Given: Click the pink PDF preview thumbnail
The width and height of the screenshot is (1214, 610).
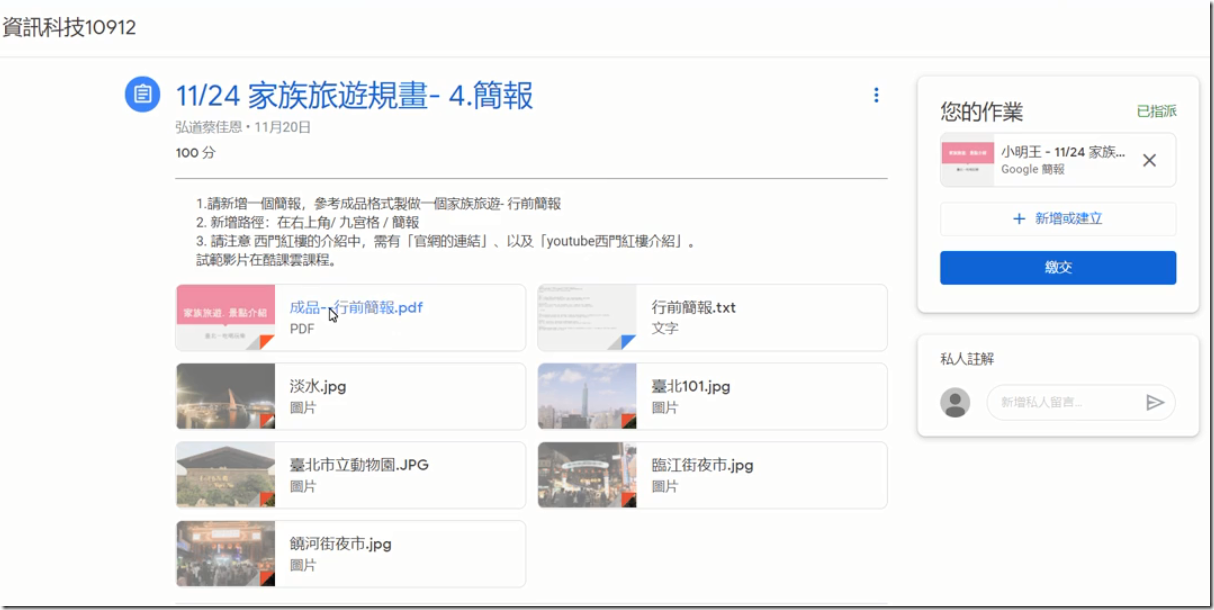Looking at the screenshot, I should tap(225, 318).
